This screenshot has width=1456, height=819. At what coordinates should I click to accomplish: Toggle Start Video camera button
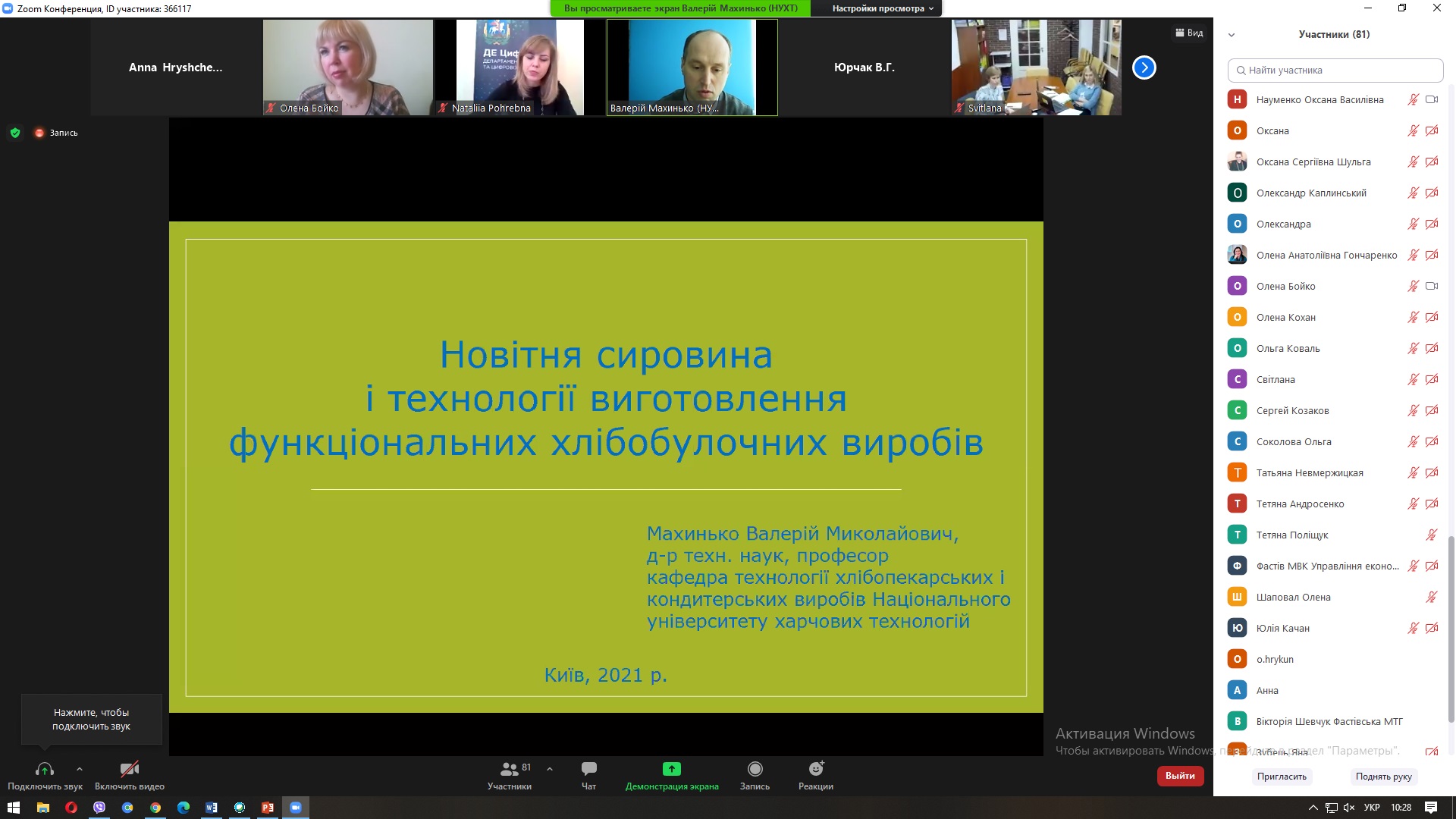coord(130,769)
